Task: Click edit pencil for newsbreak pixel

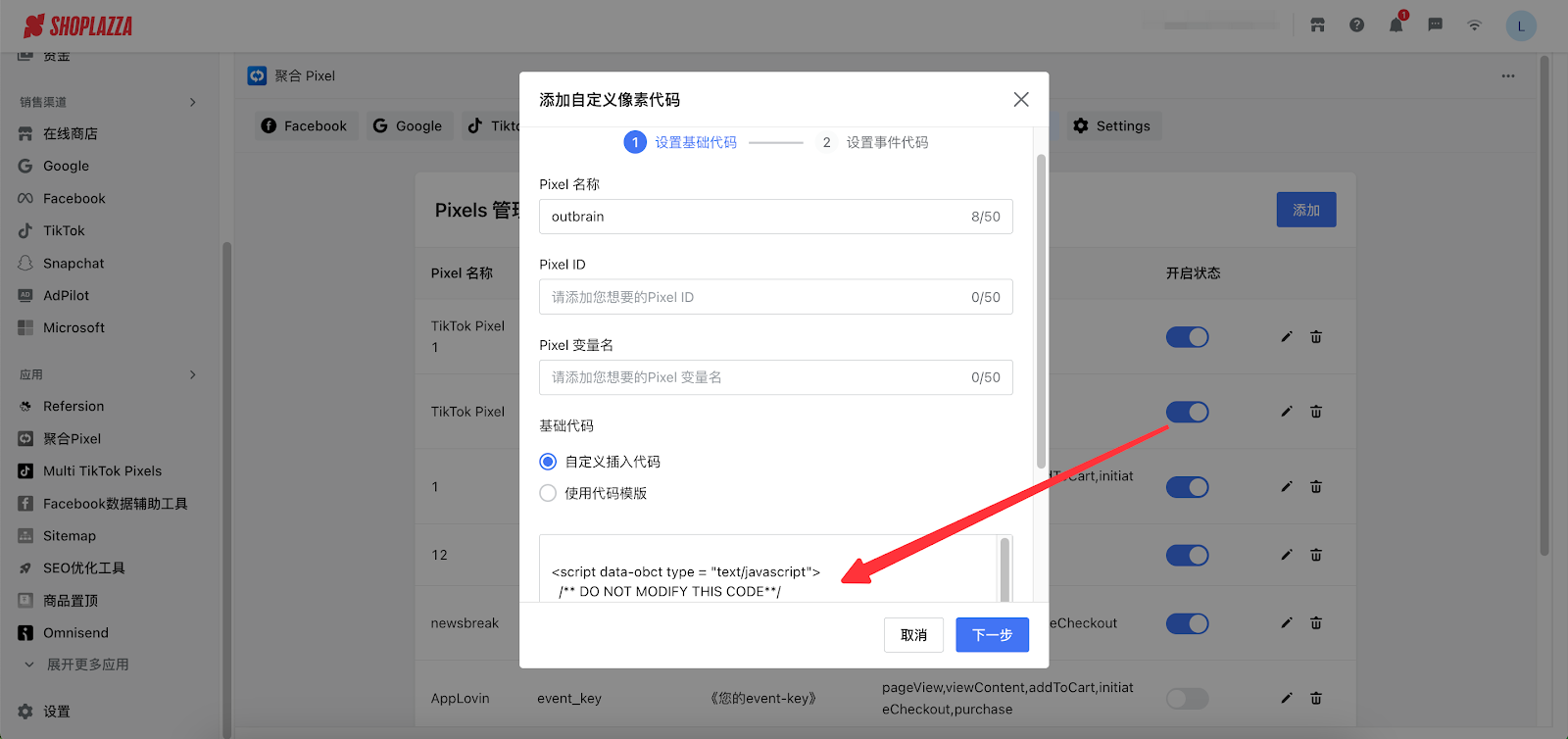Action: click(x=1287, y=623)
